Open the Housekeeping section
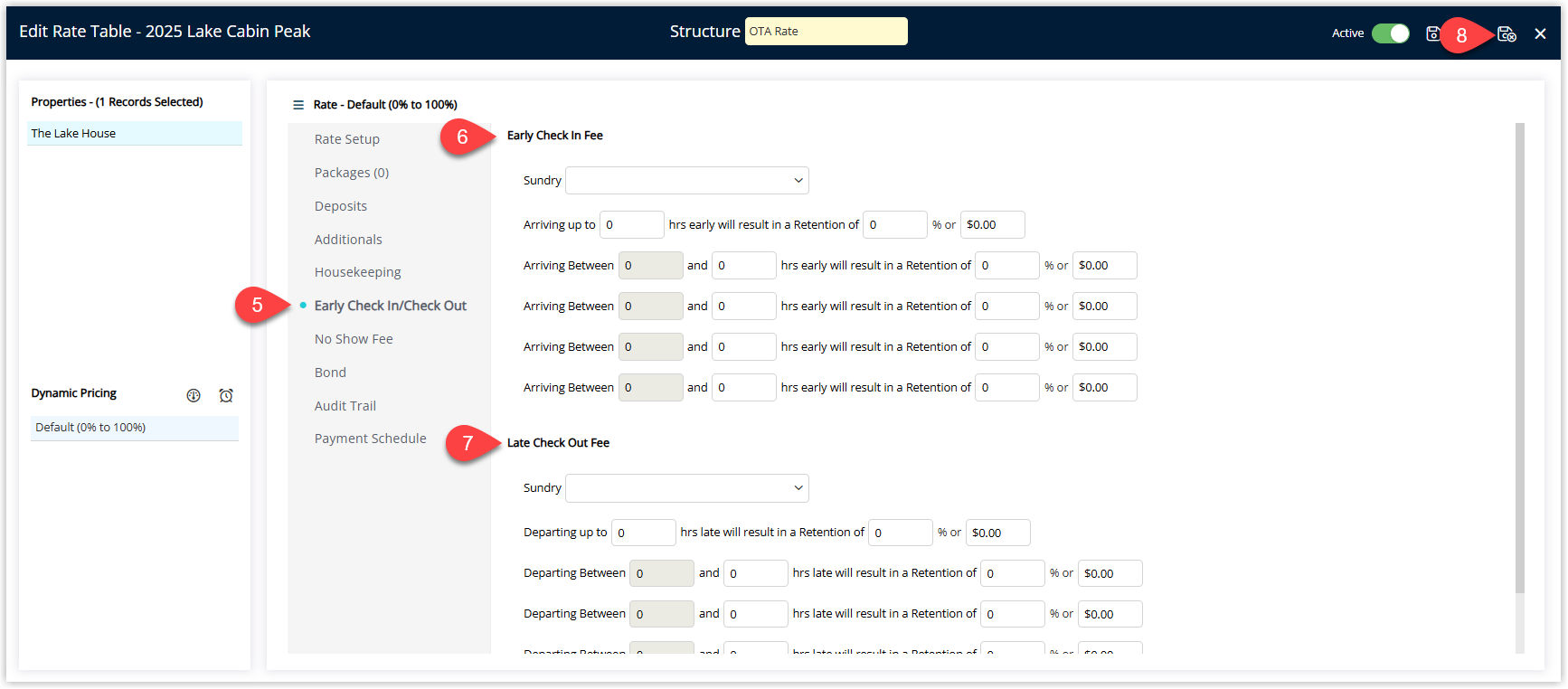 coord(358,272)
